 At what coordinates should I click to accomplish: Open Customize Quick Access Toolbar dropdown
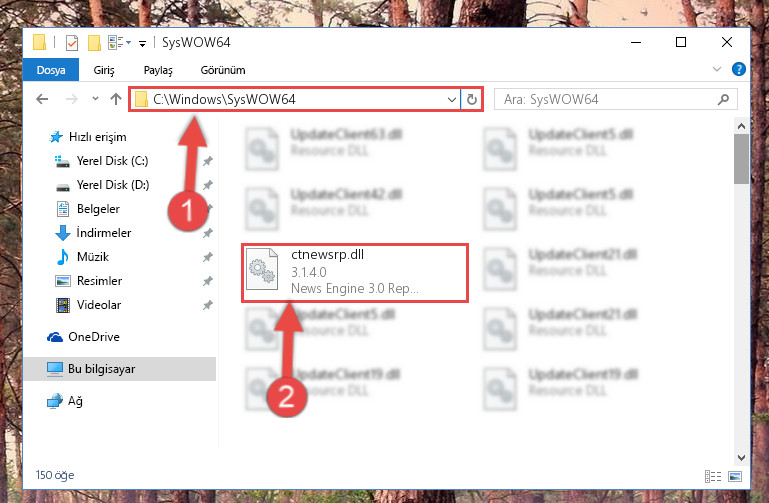(x=142, y=44)
